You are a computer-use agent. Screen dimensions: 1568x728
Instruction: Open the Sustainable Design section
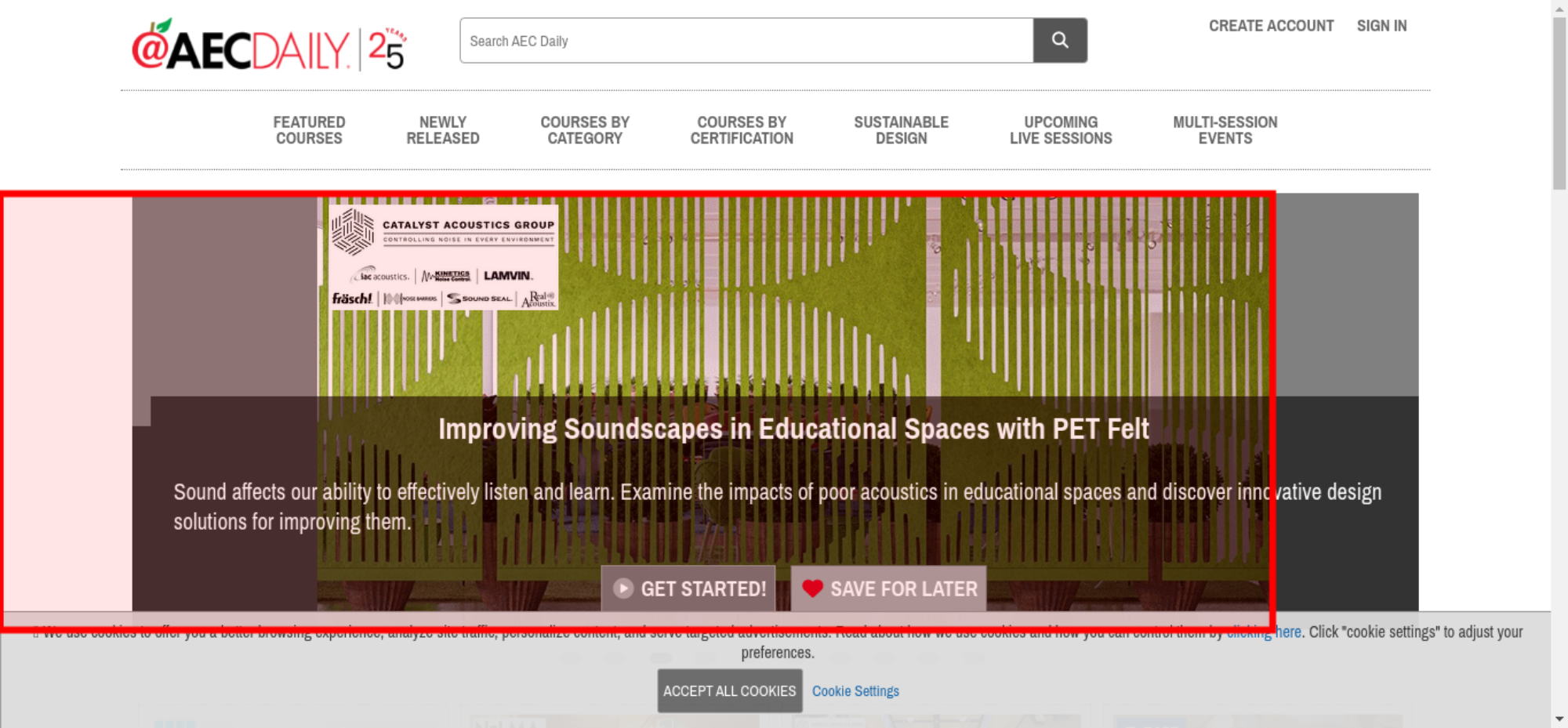[901, 130]
